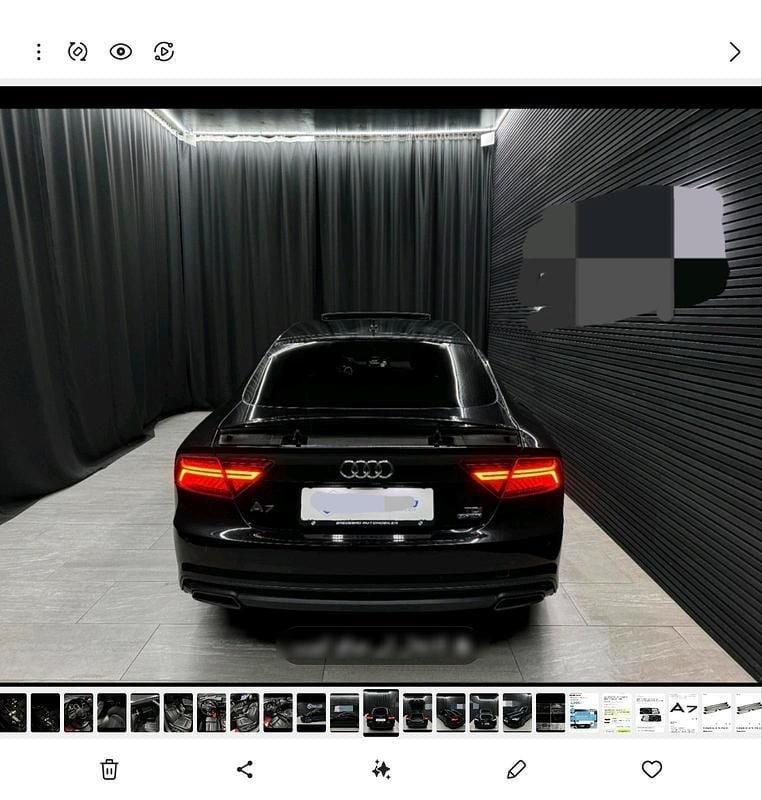This screenshot has width=762, height=800.
Task: Go to next image with right chevron
Action: click(x=734, y=52)
